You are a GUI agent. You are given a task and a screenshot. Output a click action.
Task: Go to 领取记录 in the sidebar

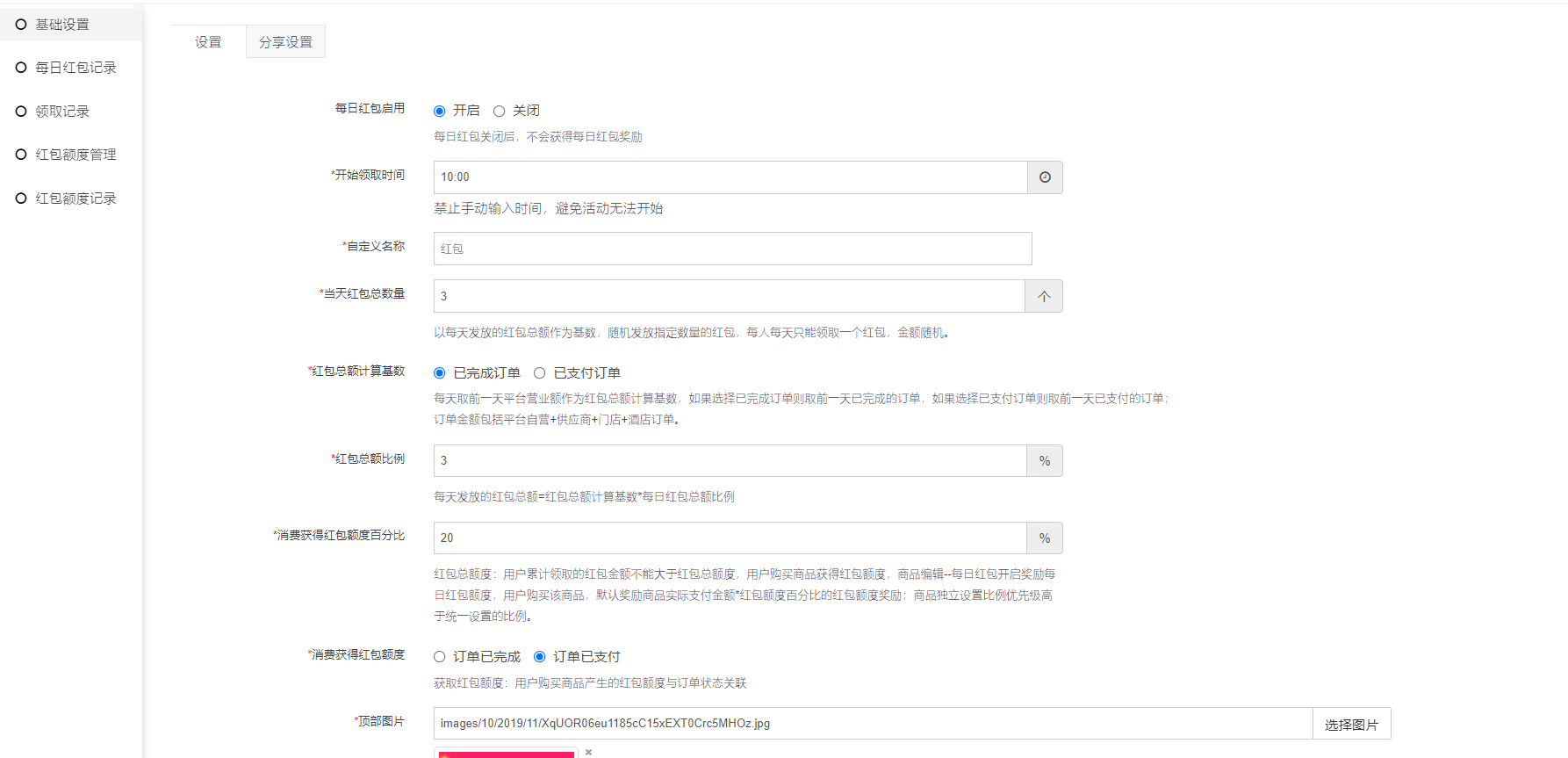tap(62, 112)
